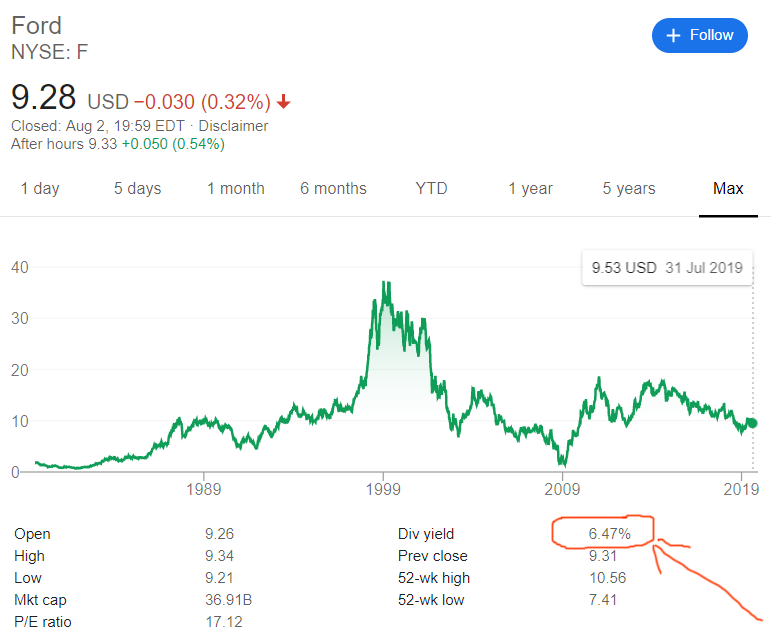Switch to 1 month range
Screen dimensions: 771x644
[236, 188]
